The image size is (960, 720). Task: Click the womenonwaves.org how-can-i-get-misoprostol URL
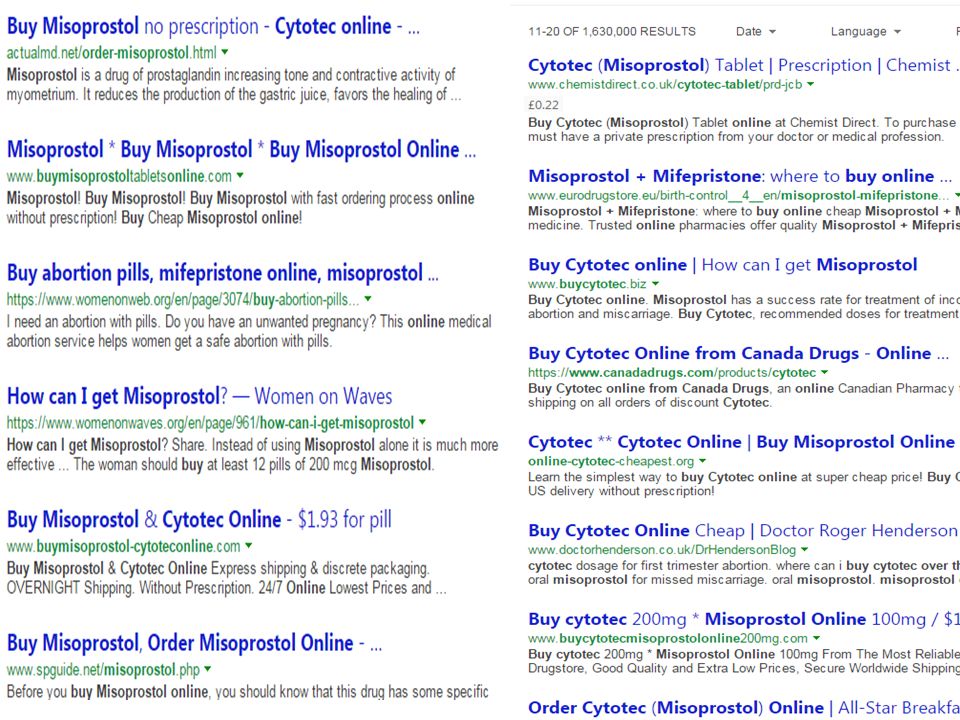click(x=211, y=423)
